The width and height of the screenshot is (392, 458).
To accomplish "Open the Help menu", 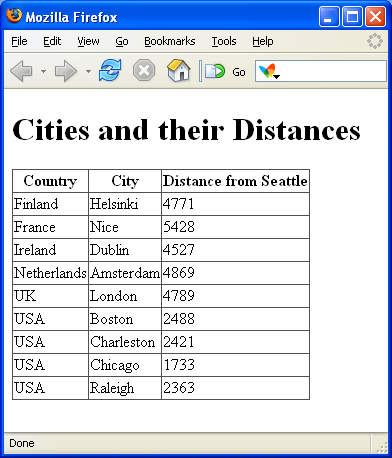I will (263, 41).
